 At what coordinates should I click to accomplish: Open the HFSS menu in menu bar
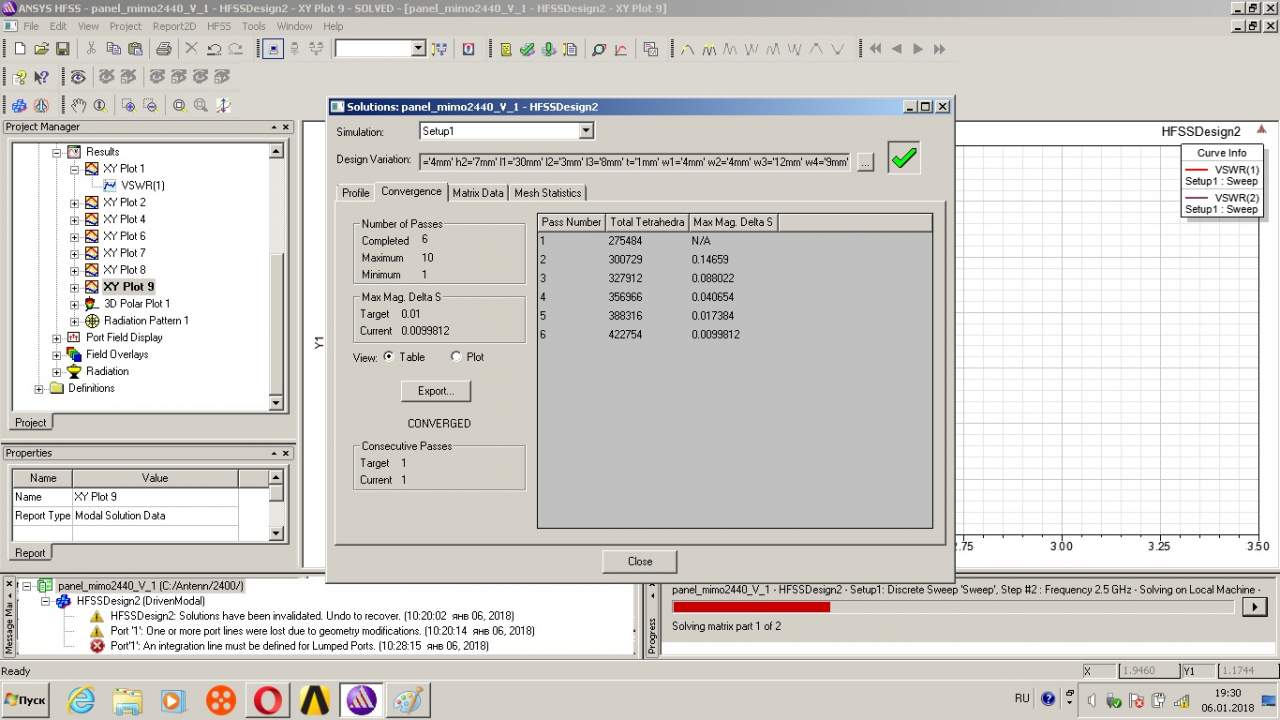point(217,26)
